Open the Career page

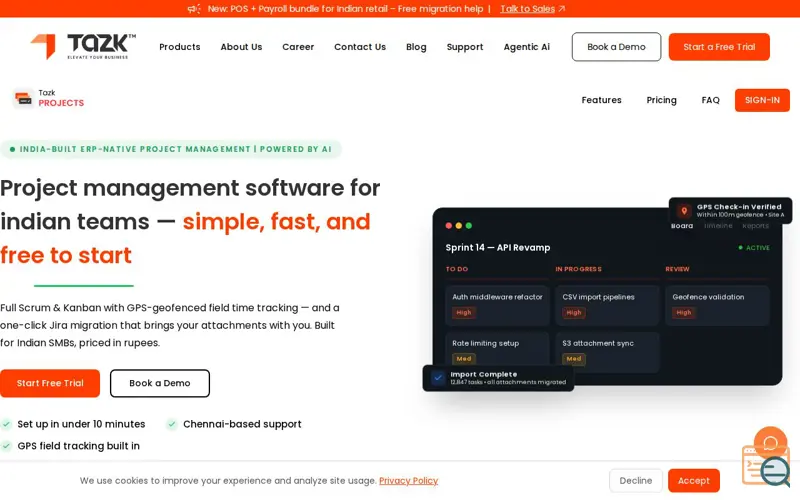(298, 47)
